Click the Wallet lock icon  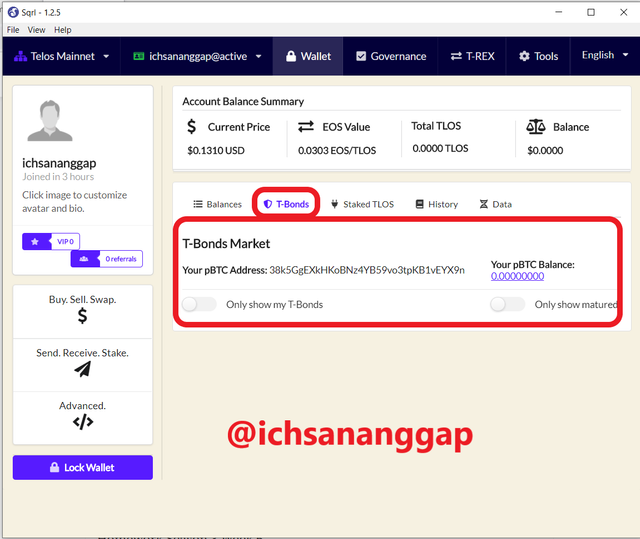coord(291,56)
